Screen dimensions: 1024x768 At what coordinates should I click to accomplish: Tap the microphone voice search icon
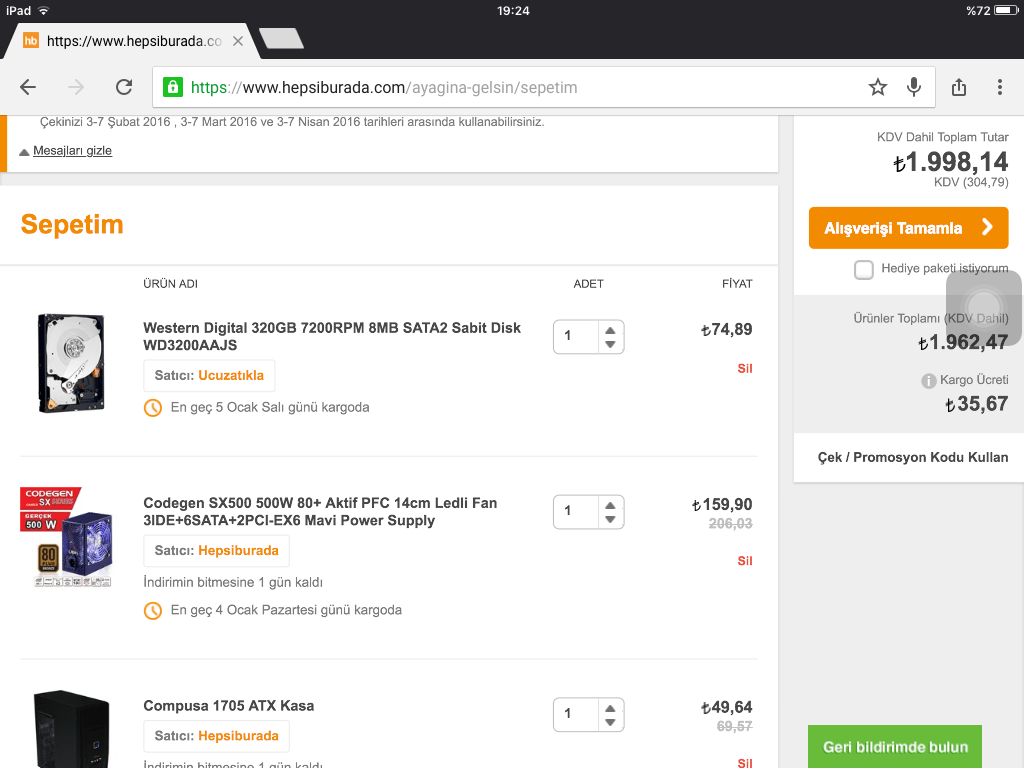(x=913, y=87)
